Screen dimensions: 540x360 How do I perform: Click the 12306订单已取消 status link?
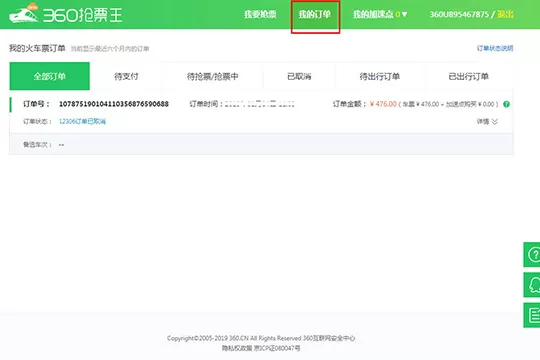(x=82, y=121)
